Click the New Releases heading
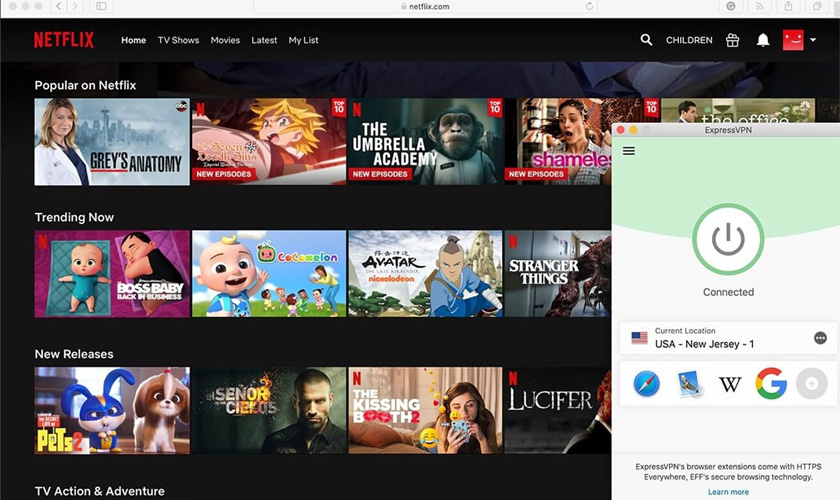840x500 pixels. (x=74, y=354)
